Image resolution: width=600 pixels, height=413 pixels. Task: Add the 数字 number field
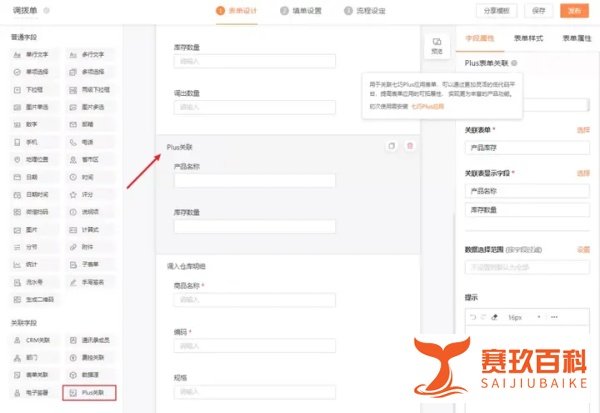34,125
